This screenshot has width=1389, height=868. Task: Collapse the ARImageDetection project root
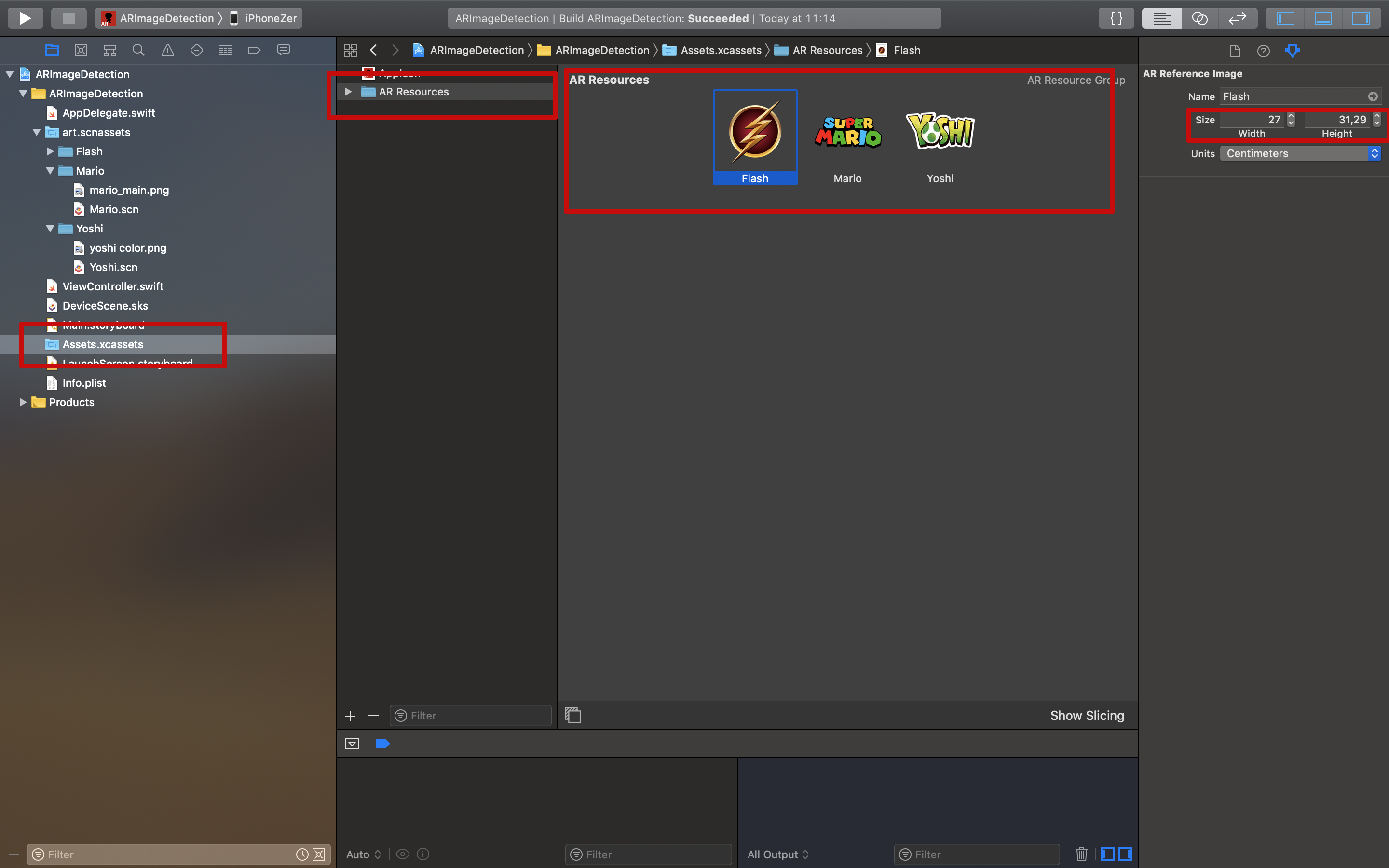click(x=10, y=74)
